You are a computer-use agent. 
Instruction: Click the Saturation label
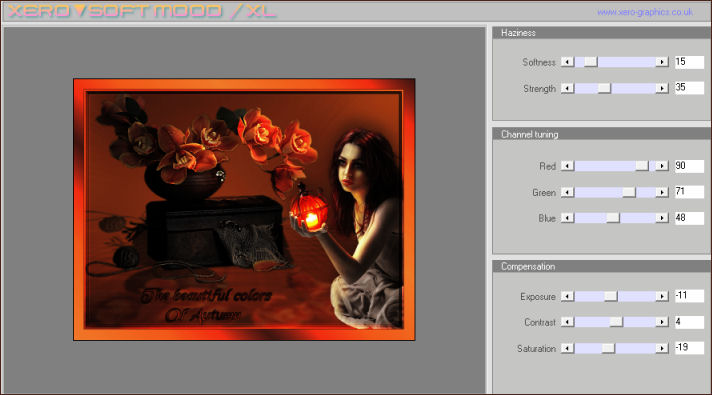[x=536, y=349]
